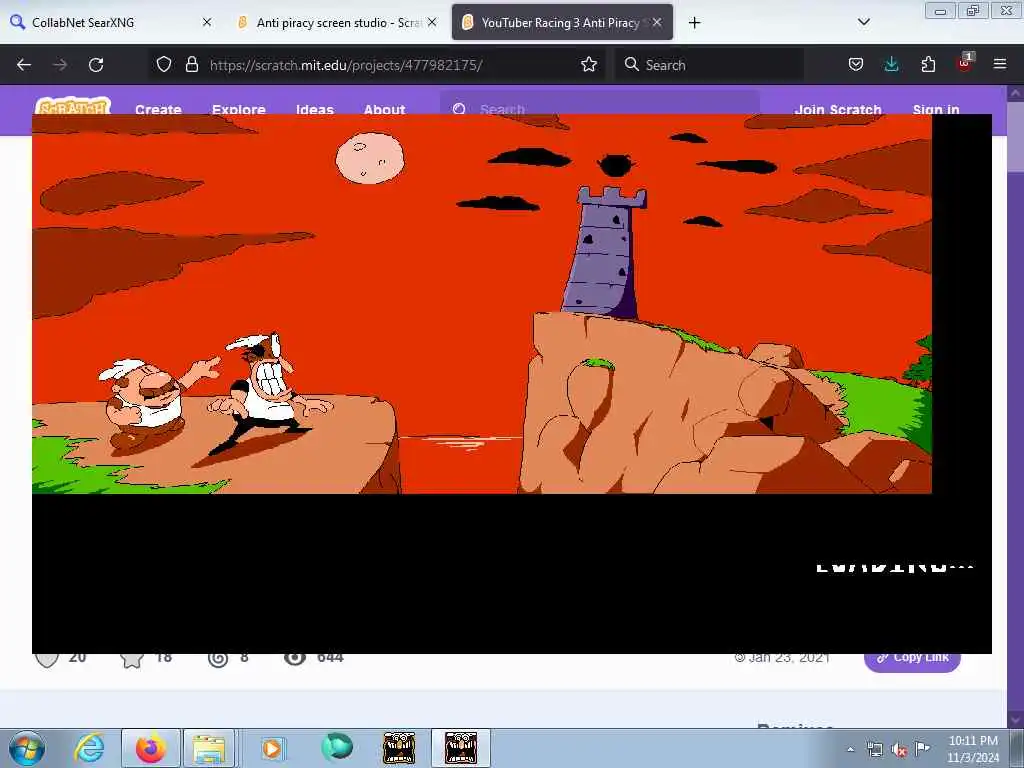Click the Scratch site search field

point(600,104)
